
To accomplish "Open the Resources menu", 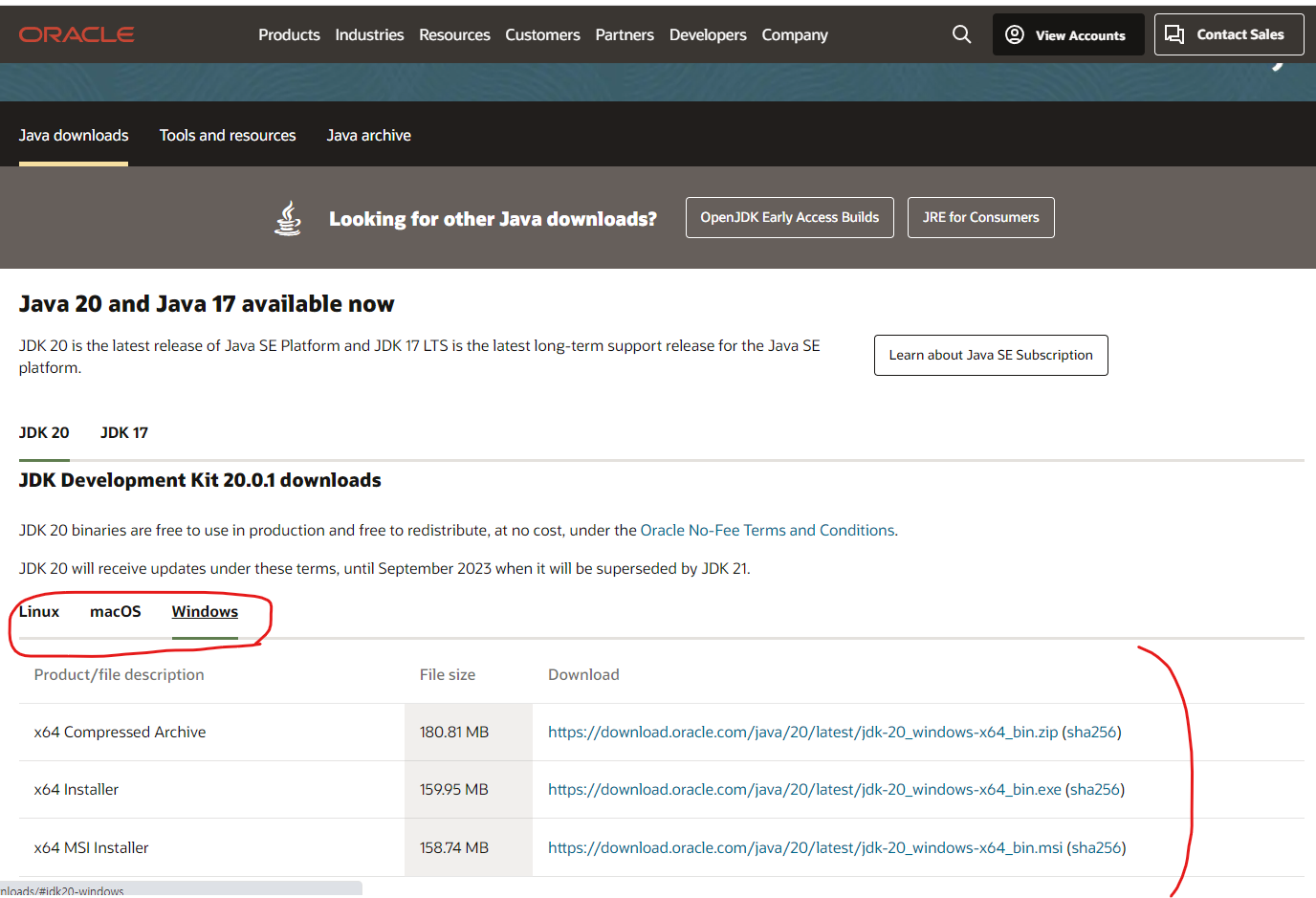I will tap(454, 34).
